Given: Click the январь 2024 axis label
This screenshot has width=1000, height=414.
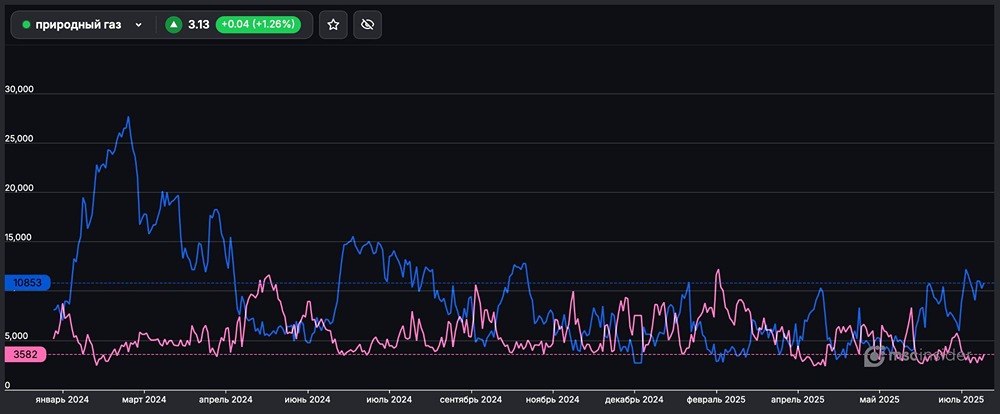Looking at the screenshot, I should click(x=61, y=400).
